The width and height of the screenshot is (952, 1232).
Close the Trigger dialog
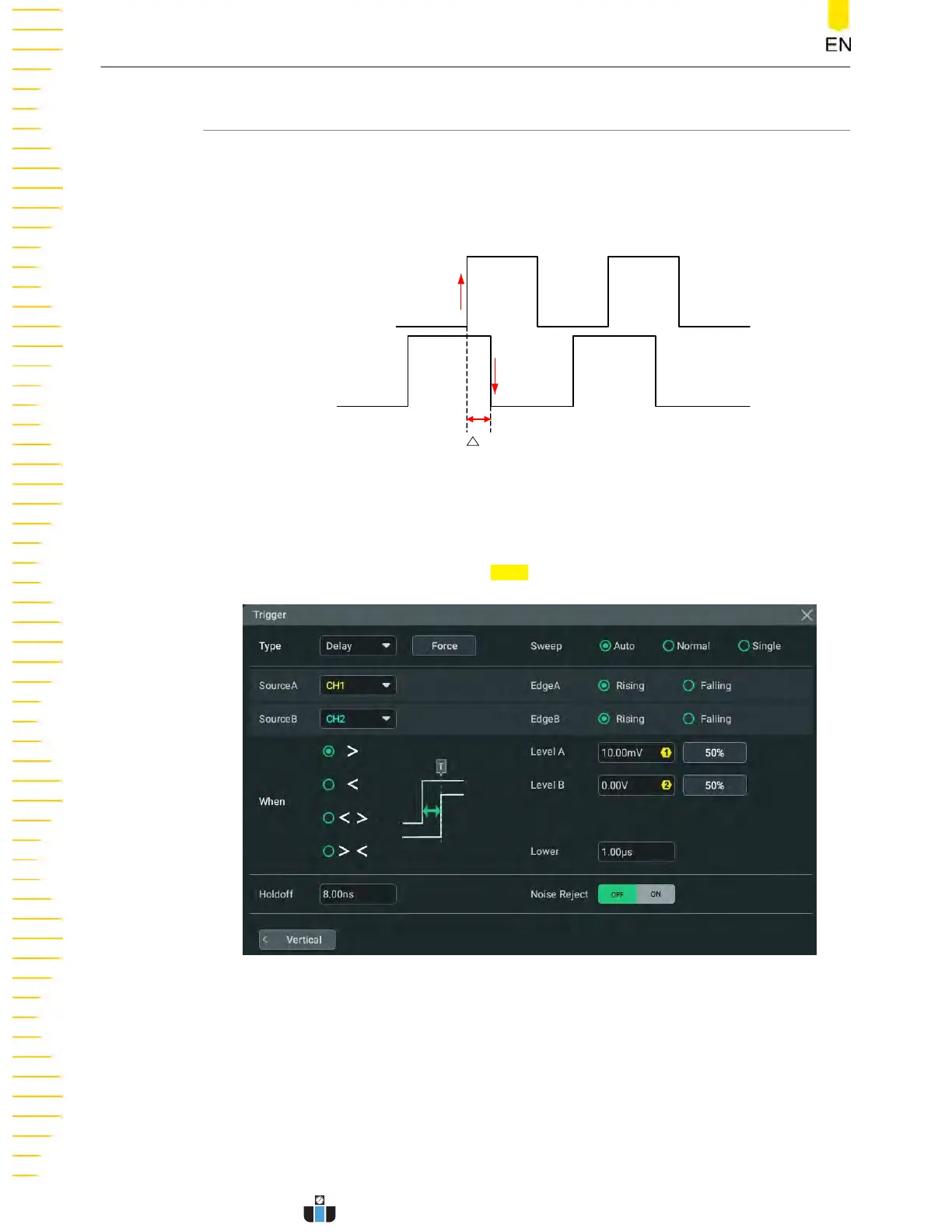(x=807, y=615)
